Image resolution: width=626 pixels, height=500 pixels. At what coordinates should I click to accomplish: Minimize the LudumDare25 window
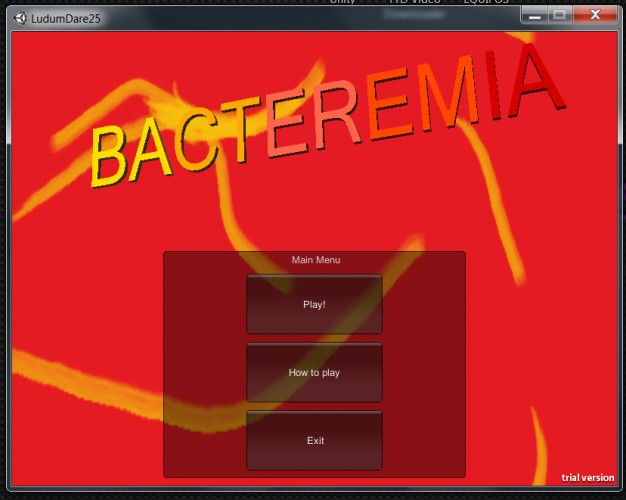[x=534, y=16]
